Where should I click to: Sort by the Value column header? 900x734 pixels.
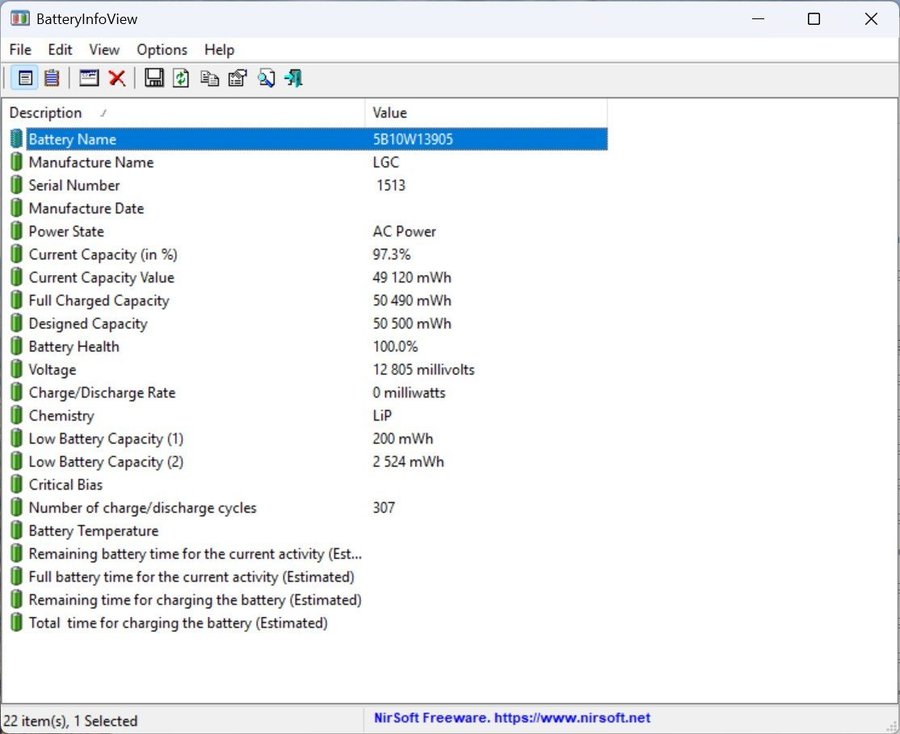click(x=486, y=112)
